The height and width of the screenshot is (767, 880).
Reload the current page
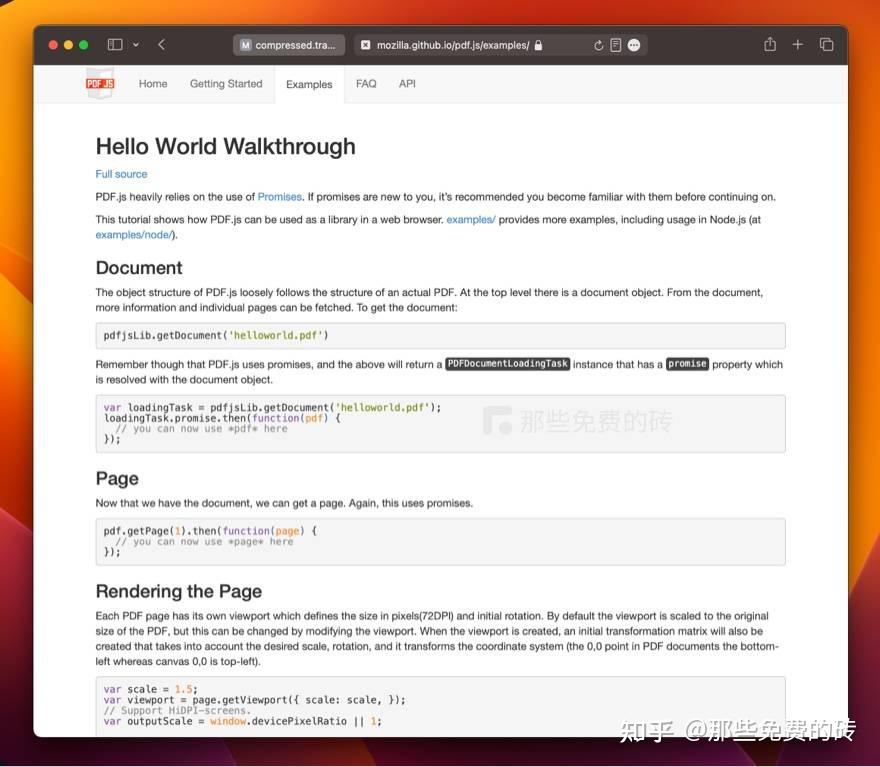597,44
